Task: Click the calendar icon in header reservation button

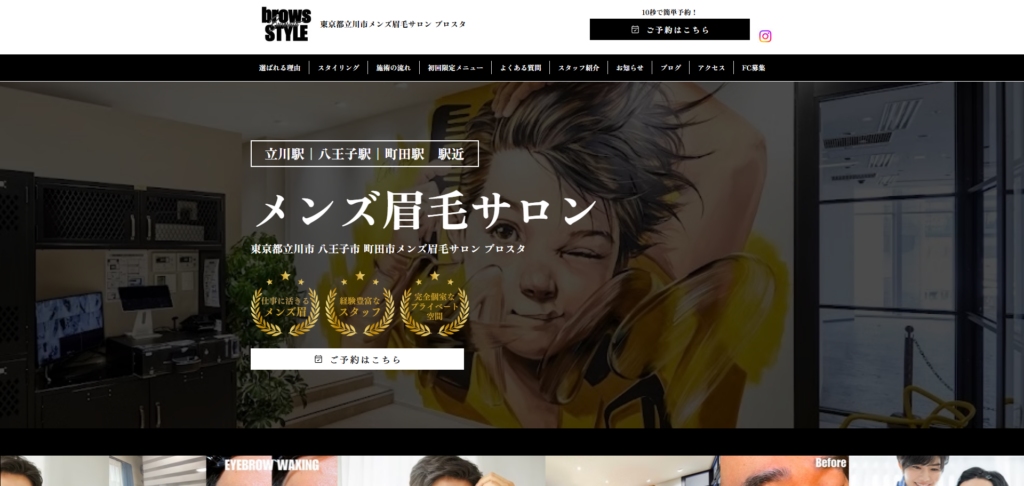Action: [x=635, y=30]
